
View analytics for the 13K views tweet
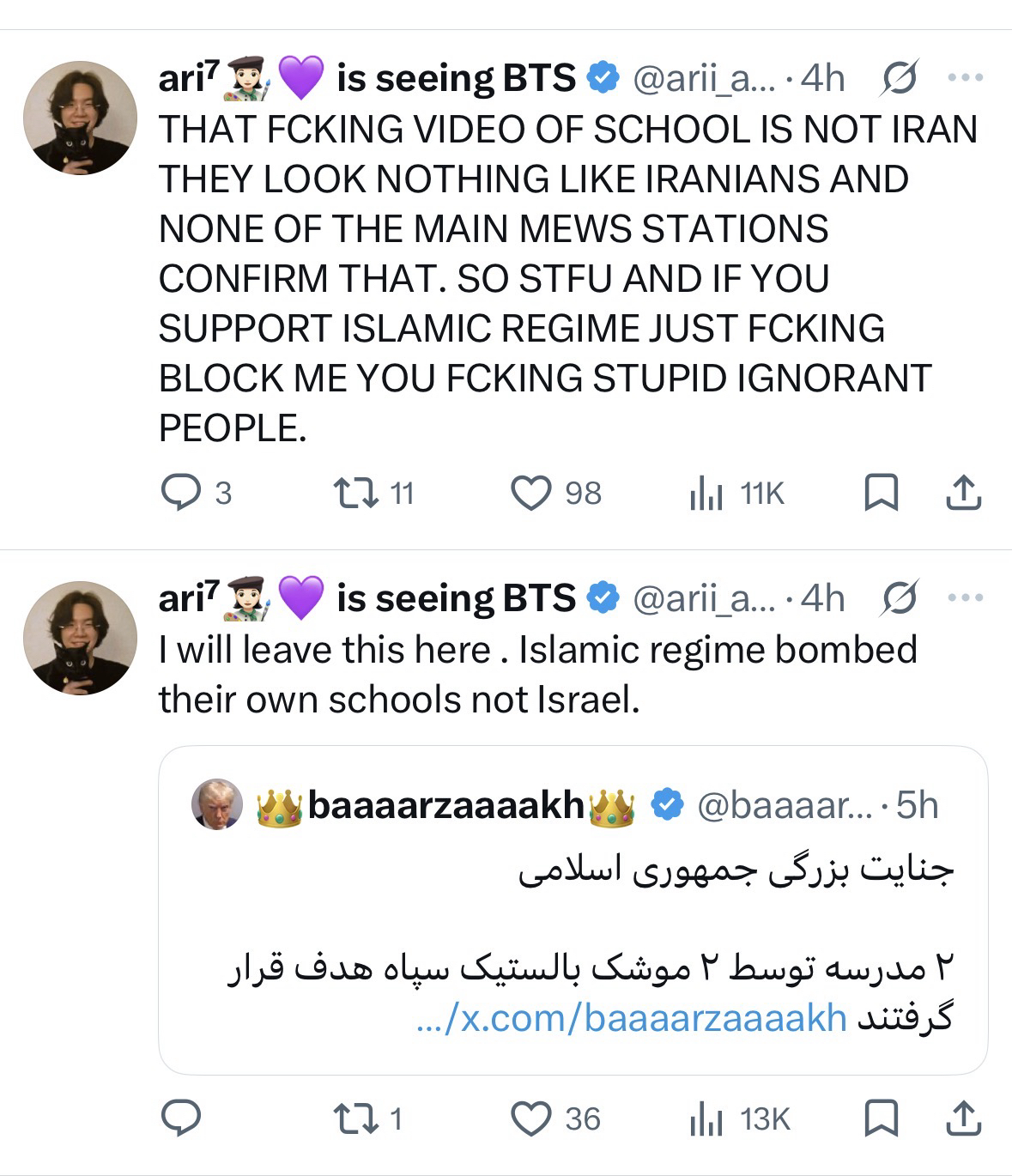click(x=706, y=1118)
